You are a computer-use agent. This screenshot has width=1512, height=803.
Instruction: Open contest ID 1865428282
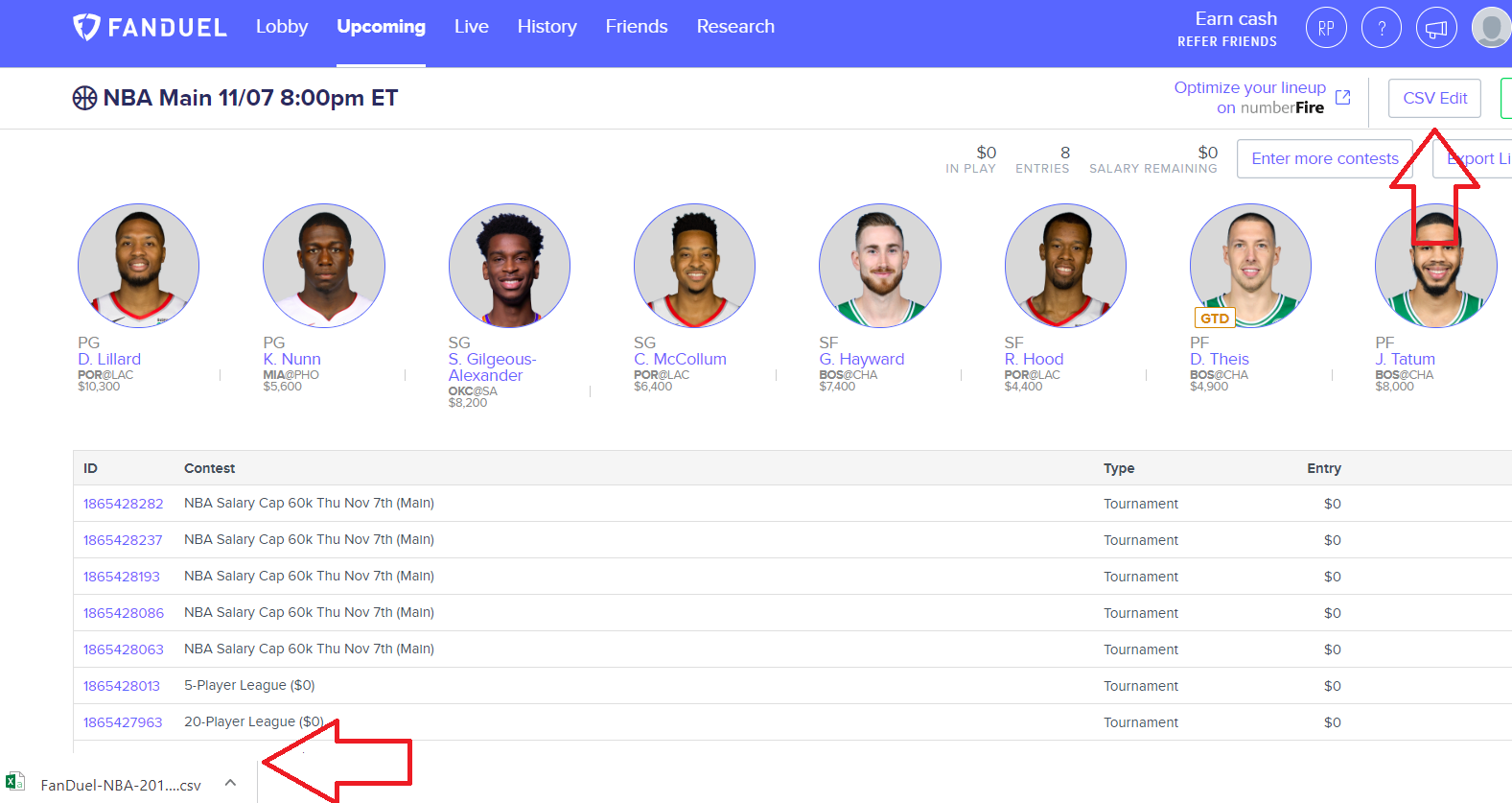123,504
